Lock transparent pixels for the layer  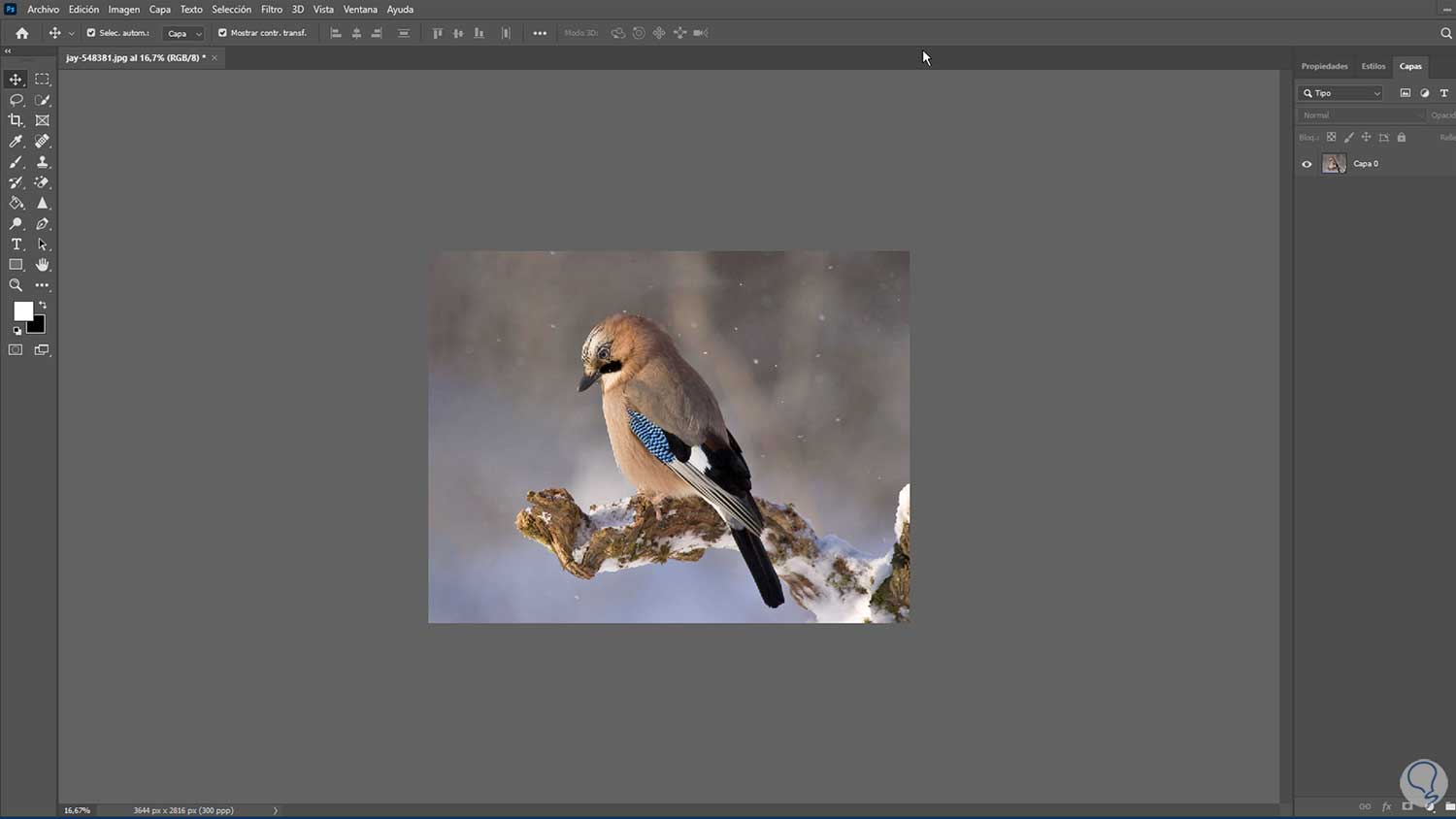pyautogui.click(x=1332, y=138)
